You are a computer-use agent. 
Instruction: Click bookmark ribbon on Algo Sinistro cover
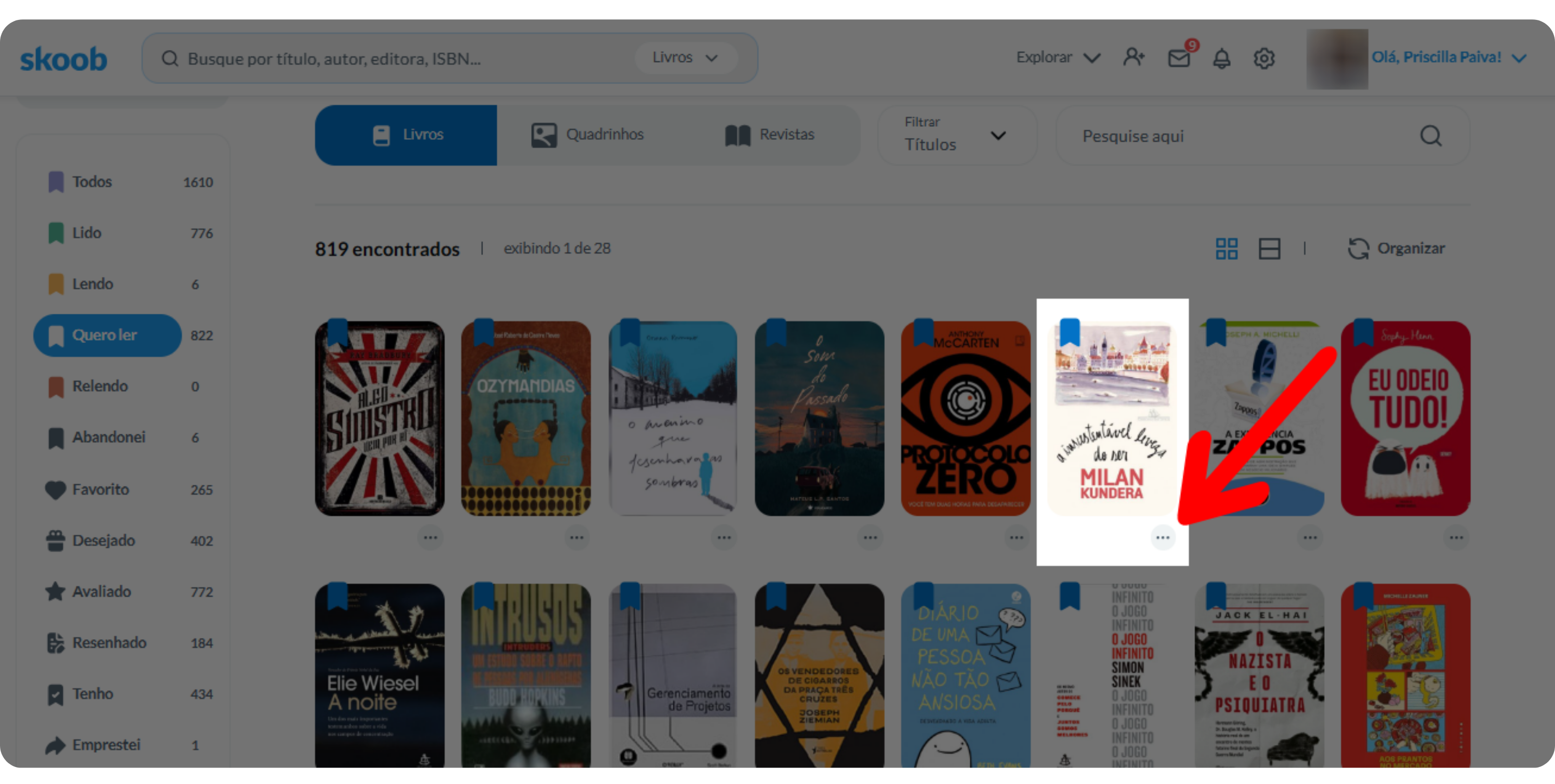337,333
